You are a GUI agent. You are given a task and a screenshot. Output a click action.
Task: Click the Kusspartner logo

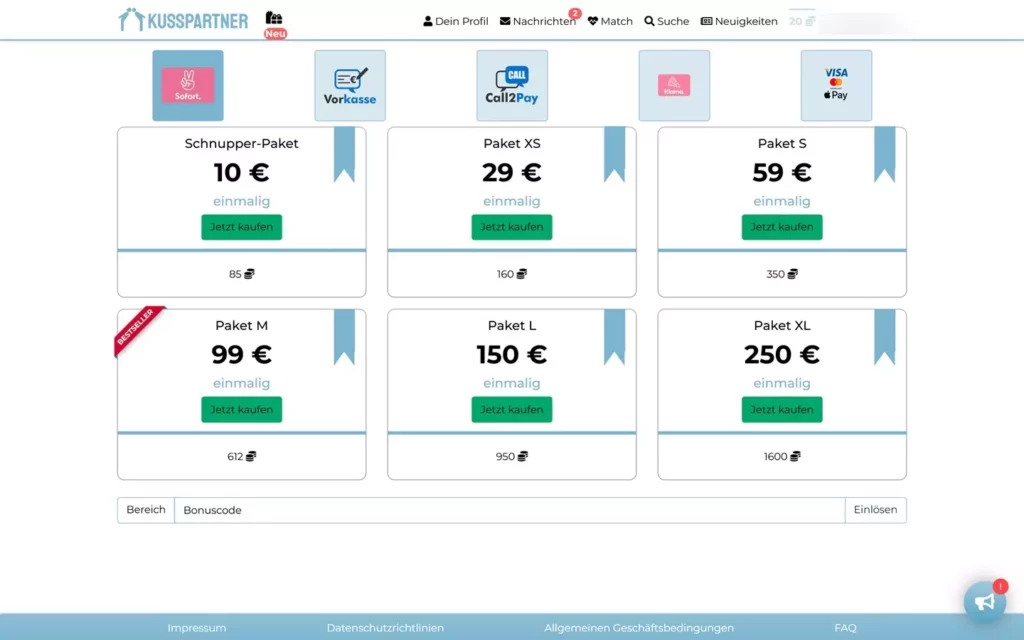pos(181,18)
